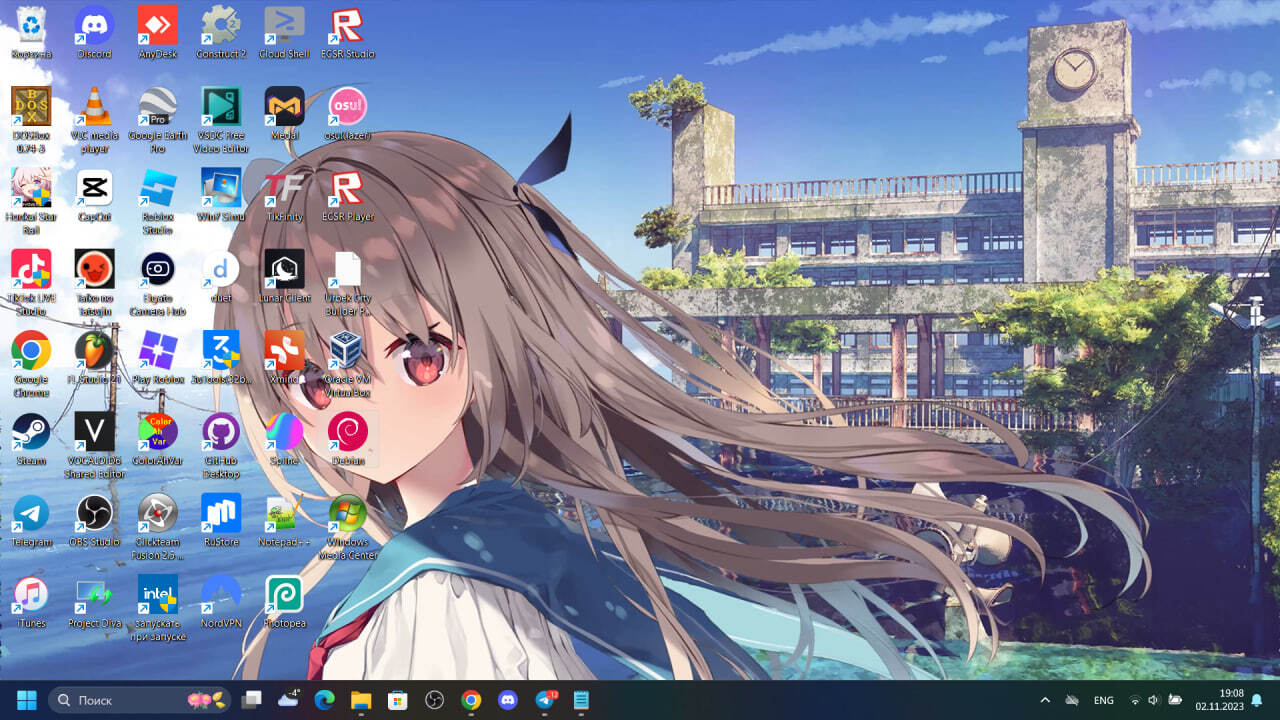
Task: Select the GitHub Desktop shortcut
Action: point(221,433)
